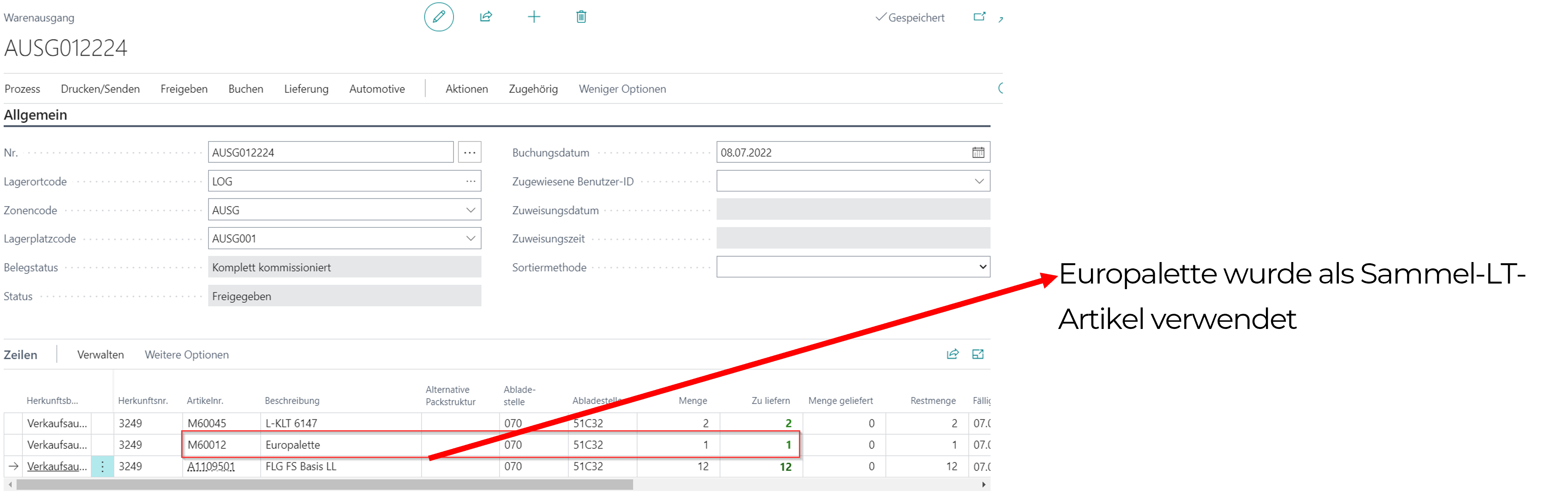Open lookup for Lagerortcode LOG field
This screenshot has width=1568, height=499.
(471, 181)
